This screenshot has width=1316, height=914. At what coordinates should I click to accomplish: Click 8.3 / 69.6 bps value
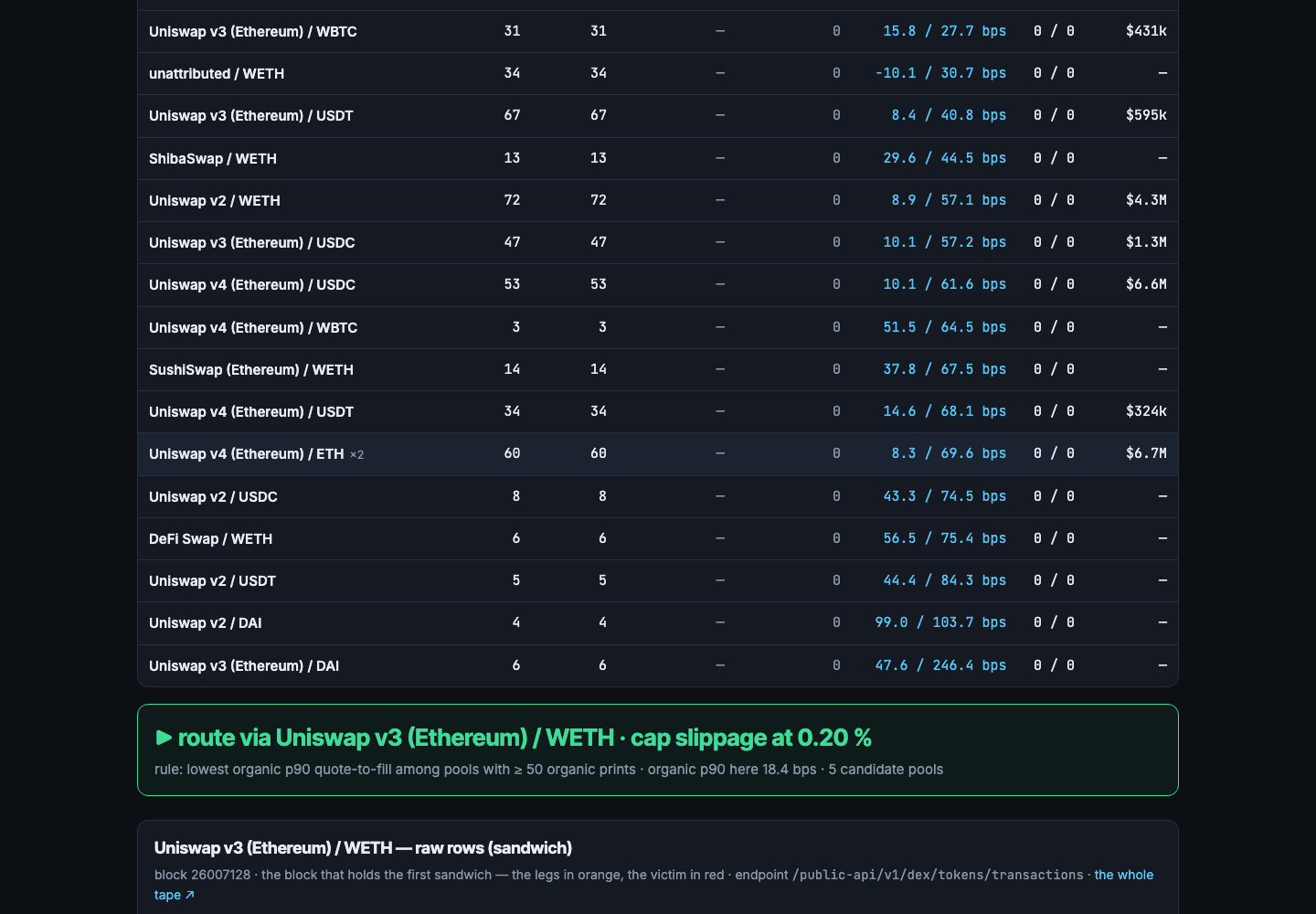[x=949, y=453]
